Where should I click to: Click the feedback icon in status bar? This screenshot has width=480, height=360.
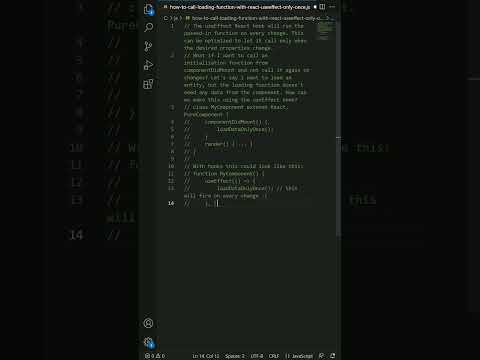(x=321, y=356)
